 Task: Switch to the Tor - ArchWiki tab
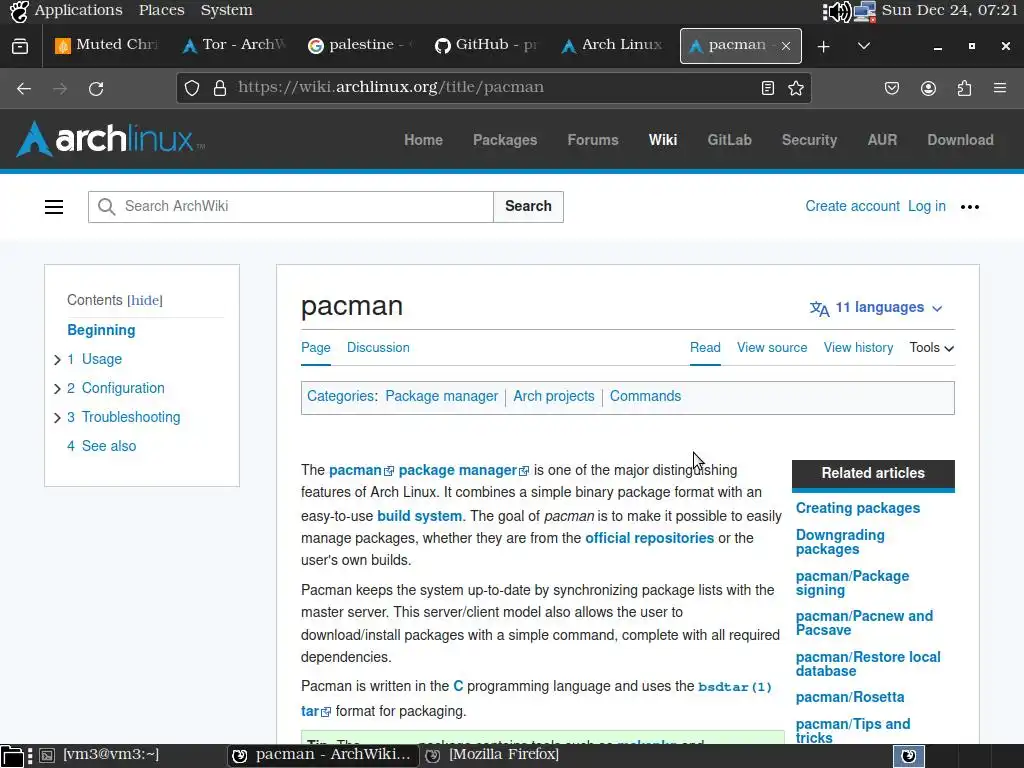click(234, 45)
